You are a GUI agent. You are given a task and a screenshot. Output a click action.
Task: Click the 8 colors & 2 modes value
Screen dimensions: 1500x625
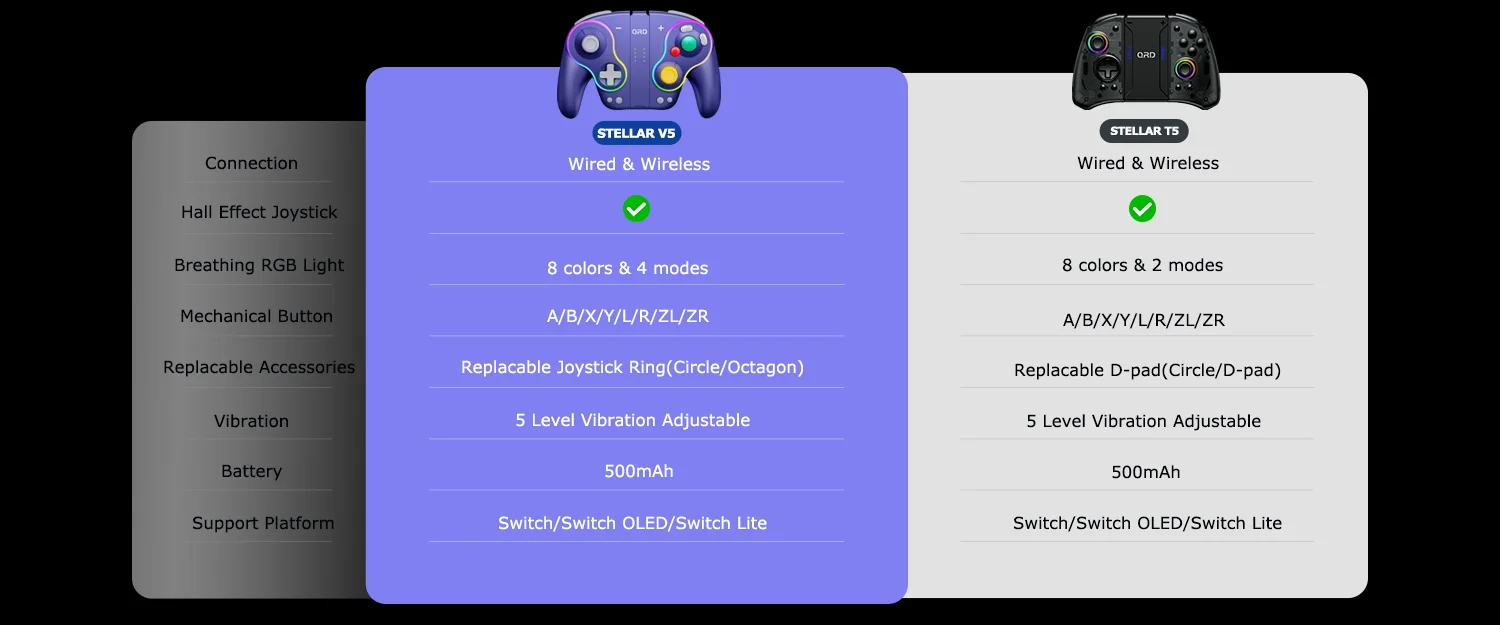[x=1142, y=265]
